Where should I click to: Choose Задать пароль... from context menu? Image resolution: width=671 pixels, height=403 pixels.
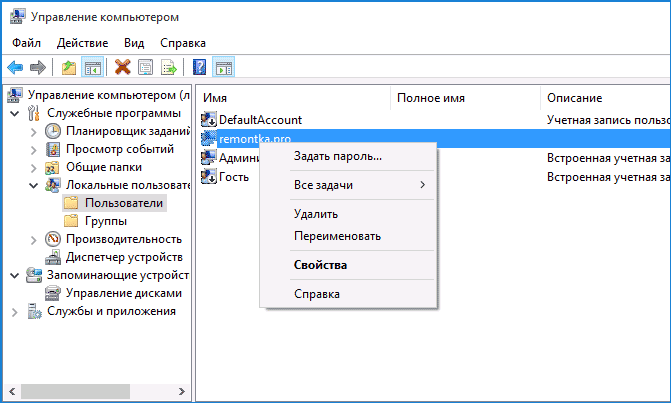[337, 157]
